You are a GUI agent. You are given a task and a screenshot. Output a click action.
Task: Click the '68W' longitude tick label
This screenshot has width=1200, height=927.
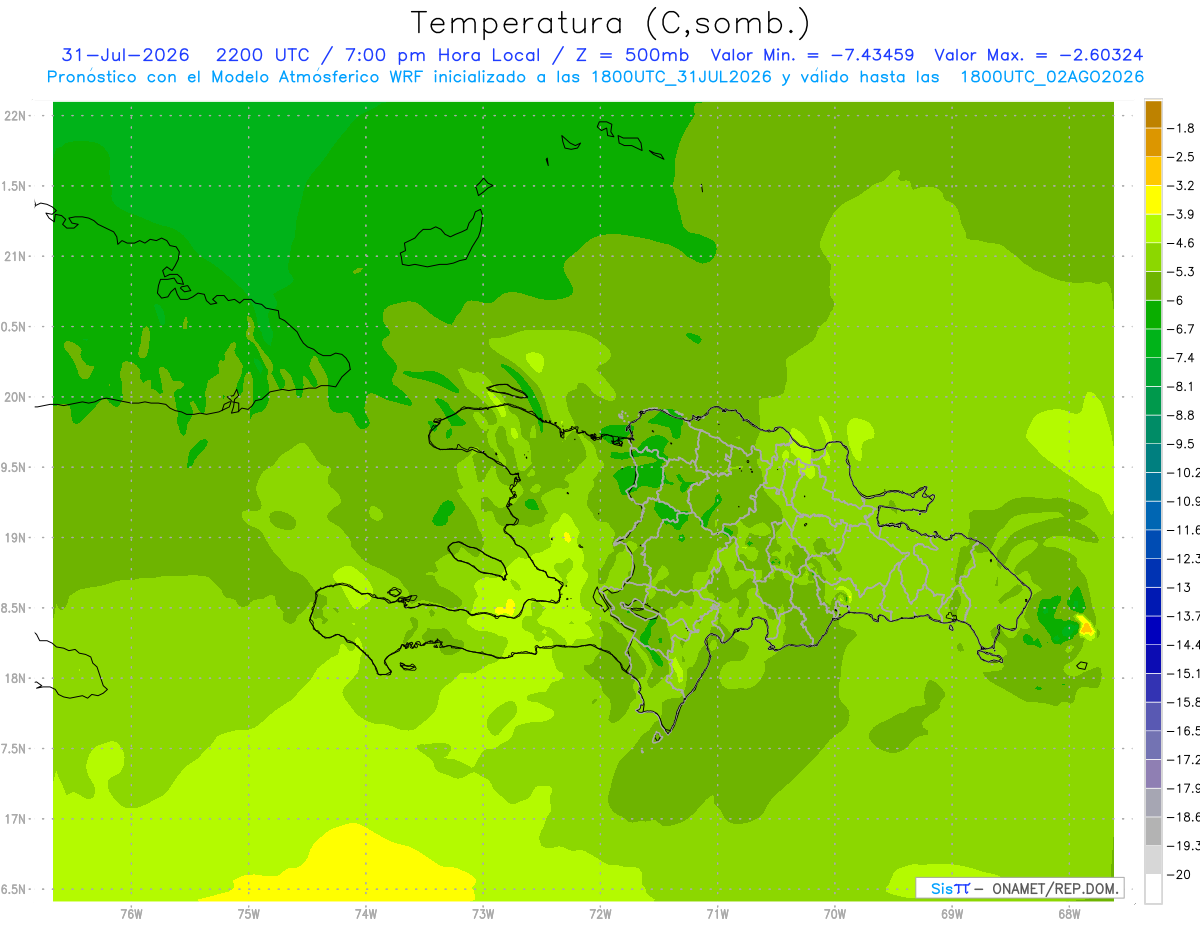[x=1069, y=914]
